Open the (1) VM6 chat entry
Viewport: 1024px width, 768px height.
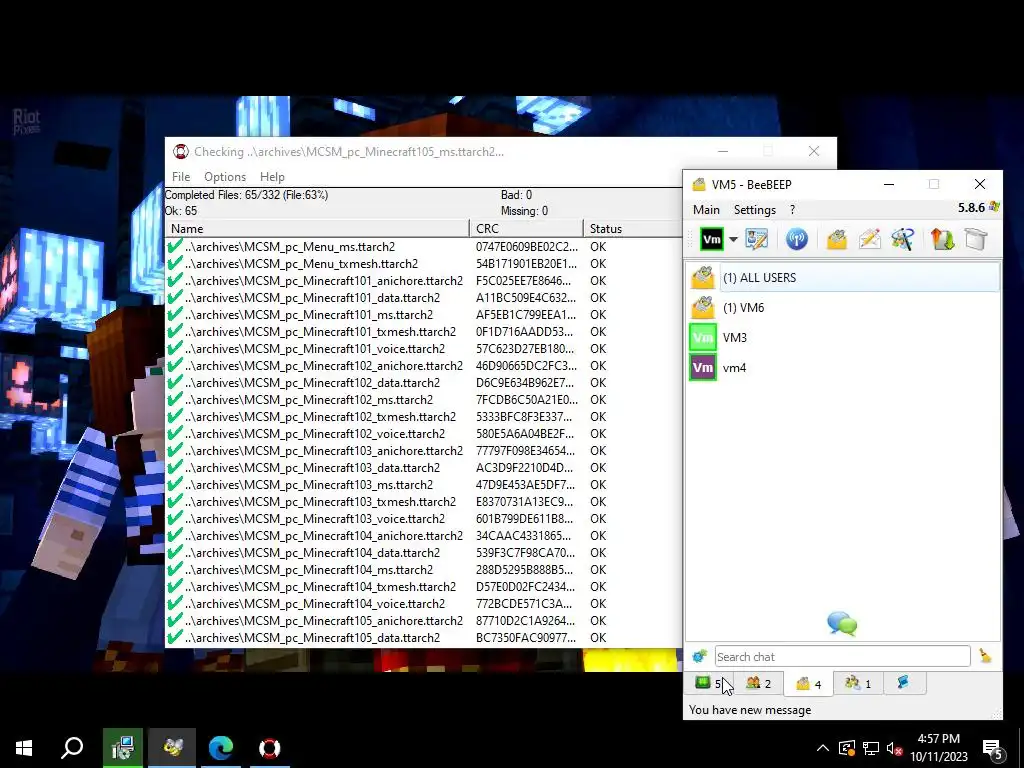click(843, 308)
